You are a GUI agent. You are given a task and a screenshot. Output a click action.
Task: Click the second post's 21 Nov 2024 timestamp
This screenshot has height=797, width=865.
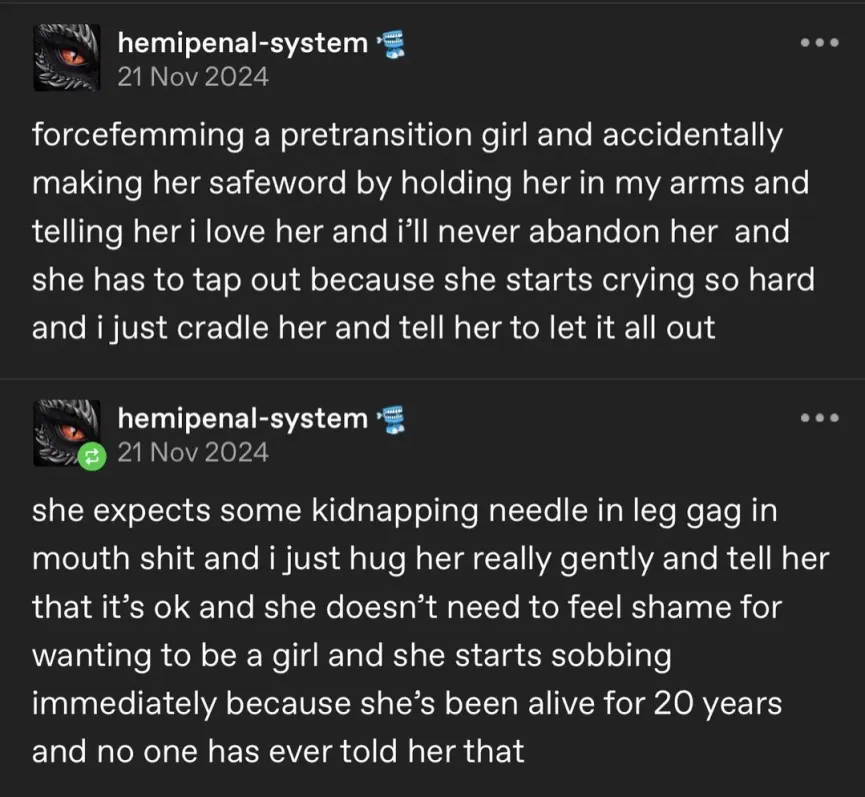pos(193,452)
